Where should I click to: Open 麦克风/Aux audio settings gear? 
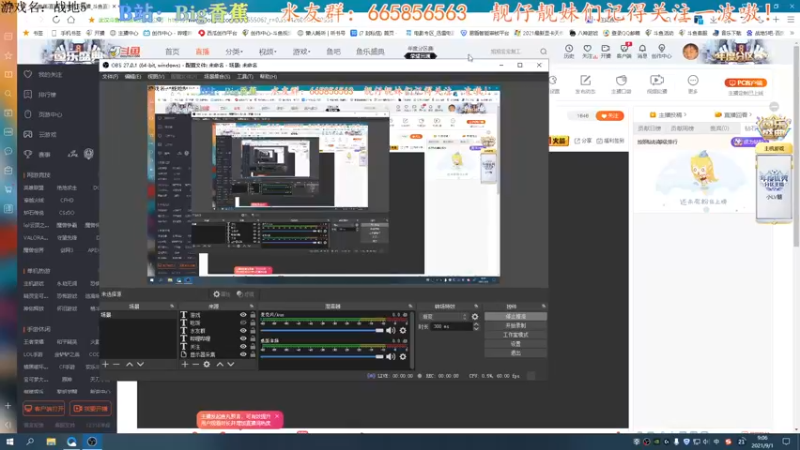coord(403,331)
